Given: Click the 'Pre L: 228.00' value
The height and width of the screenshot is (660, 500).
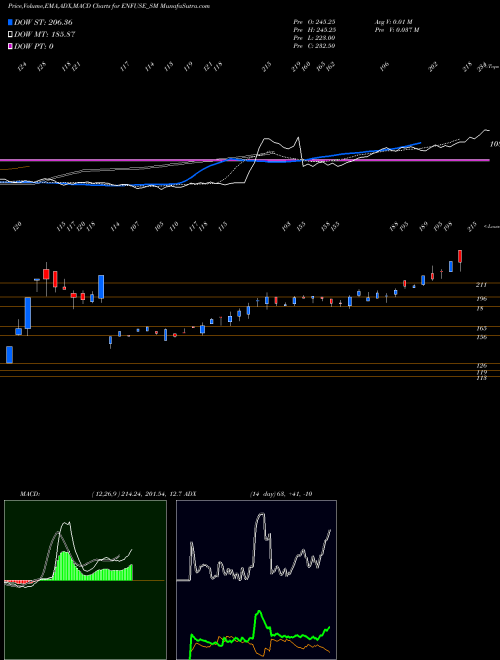Looking at the screenshot, I should click(x=314, y=38).
